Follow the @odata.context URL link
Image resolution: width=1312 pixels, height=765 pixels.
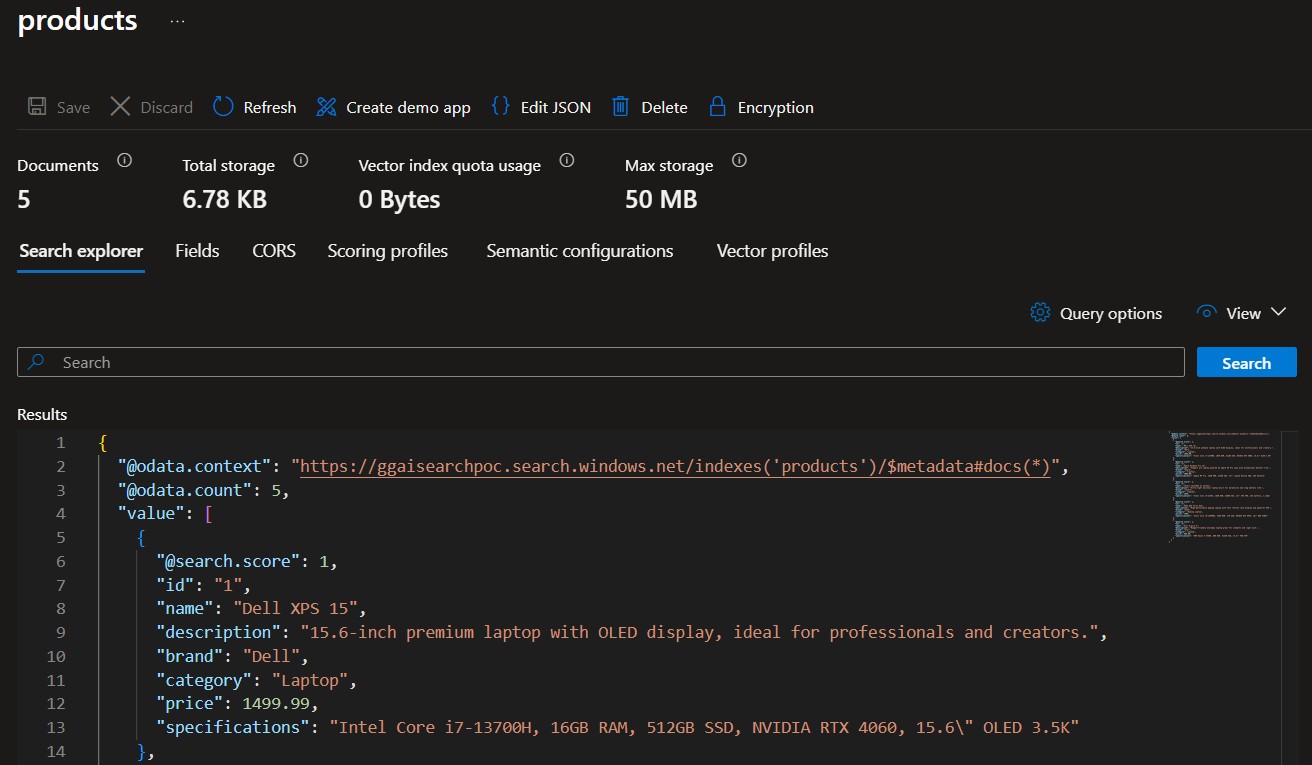pyautogui.click(x=674, y=467)
